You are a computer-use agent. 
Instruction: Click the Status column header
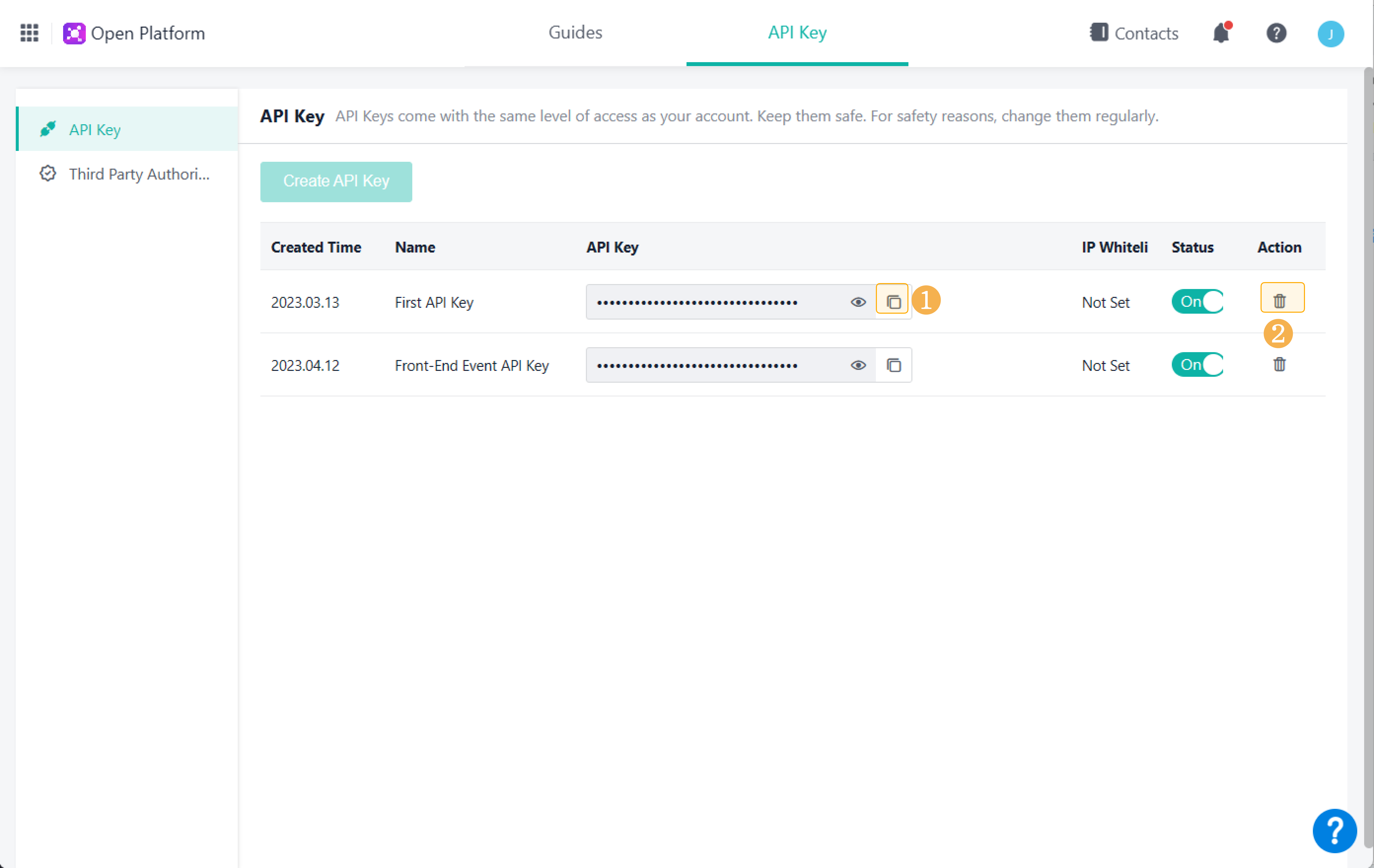coord(1192,247)
